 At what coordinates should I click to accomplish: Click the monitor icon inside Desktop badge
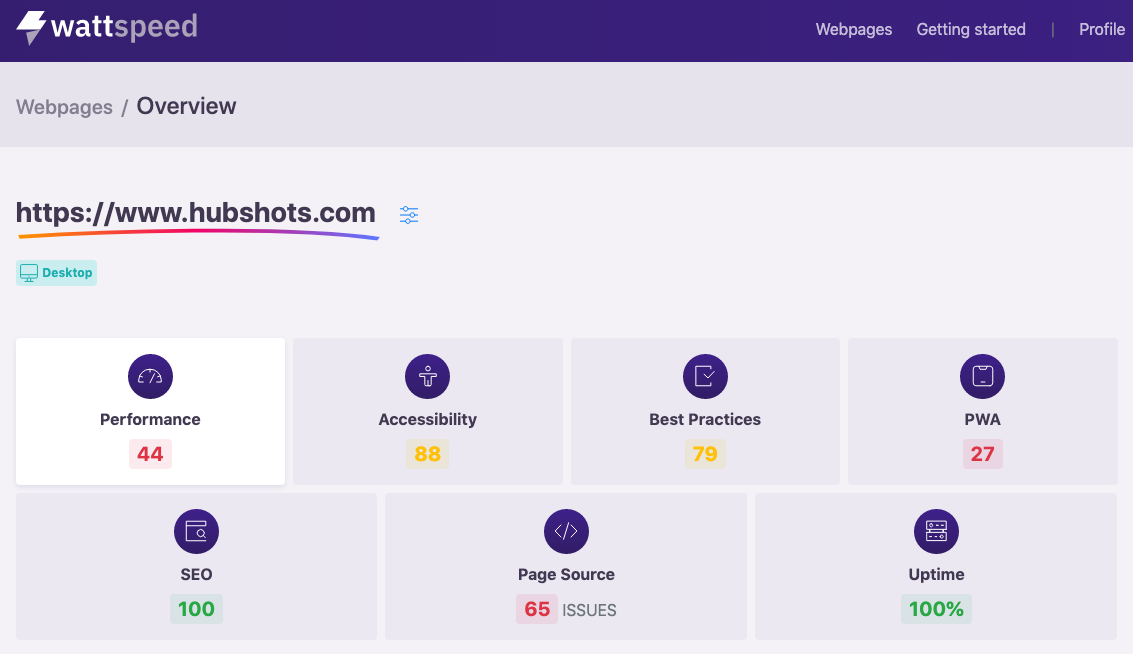pos(29,272)
